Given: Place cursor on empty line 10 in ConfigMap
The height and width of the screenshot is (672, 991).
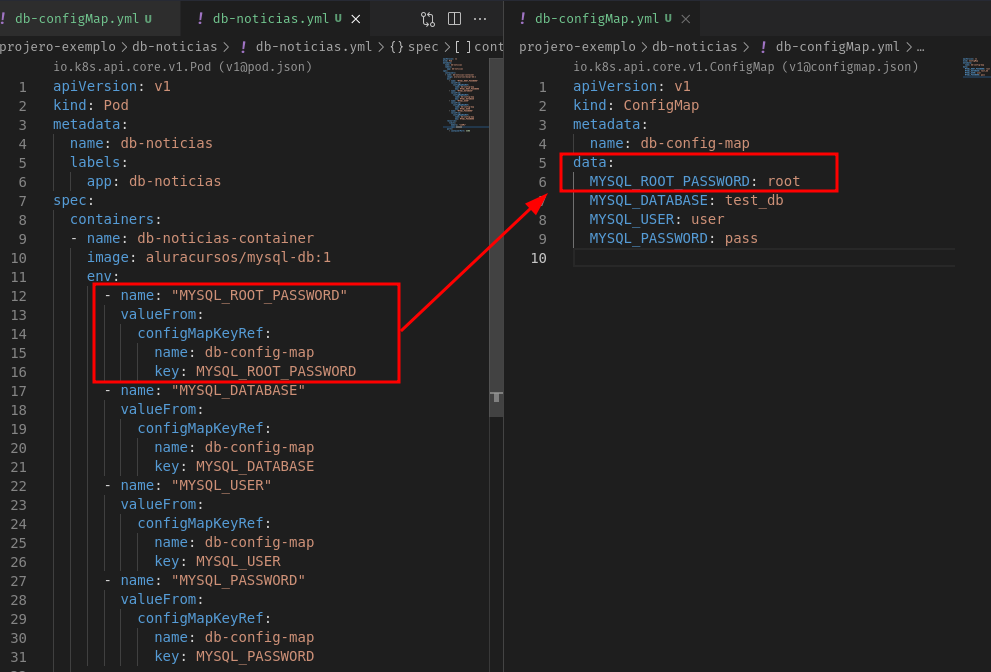Looking at the screenshot, I should click(700, 258).
